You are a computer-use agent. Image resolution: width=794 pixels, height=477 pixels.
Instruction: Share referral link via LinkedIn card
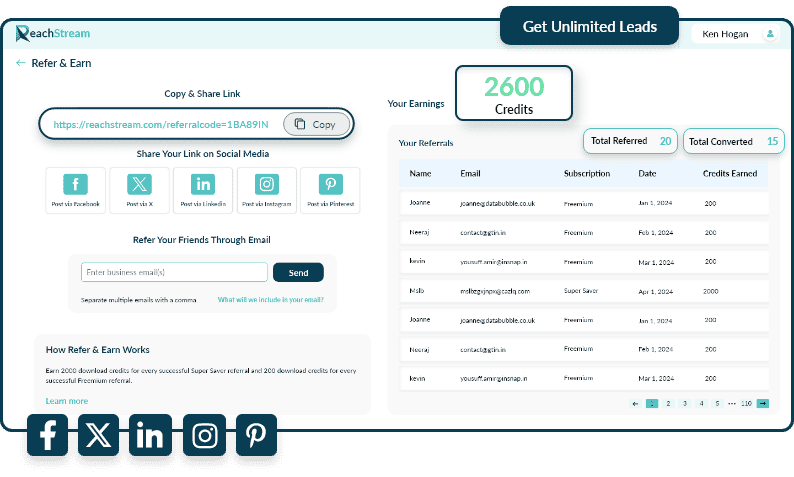point(203,190)
